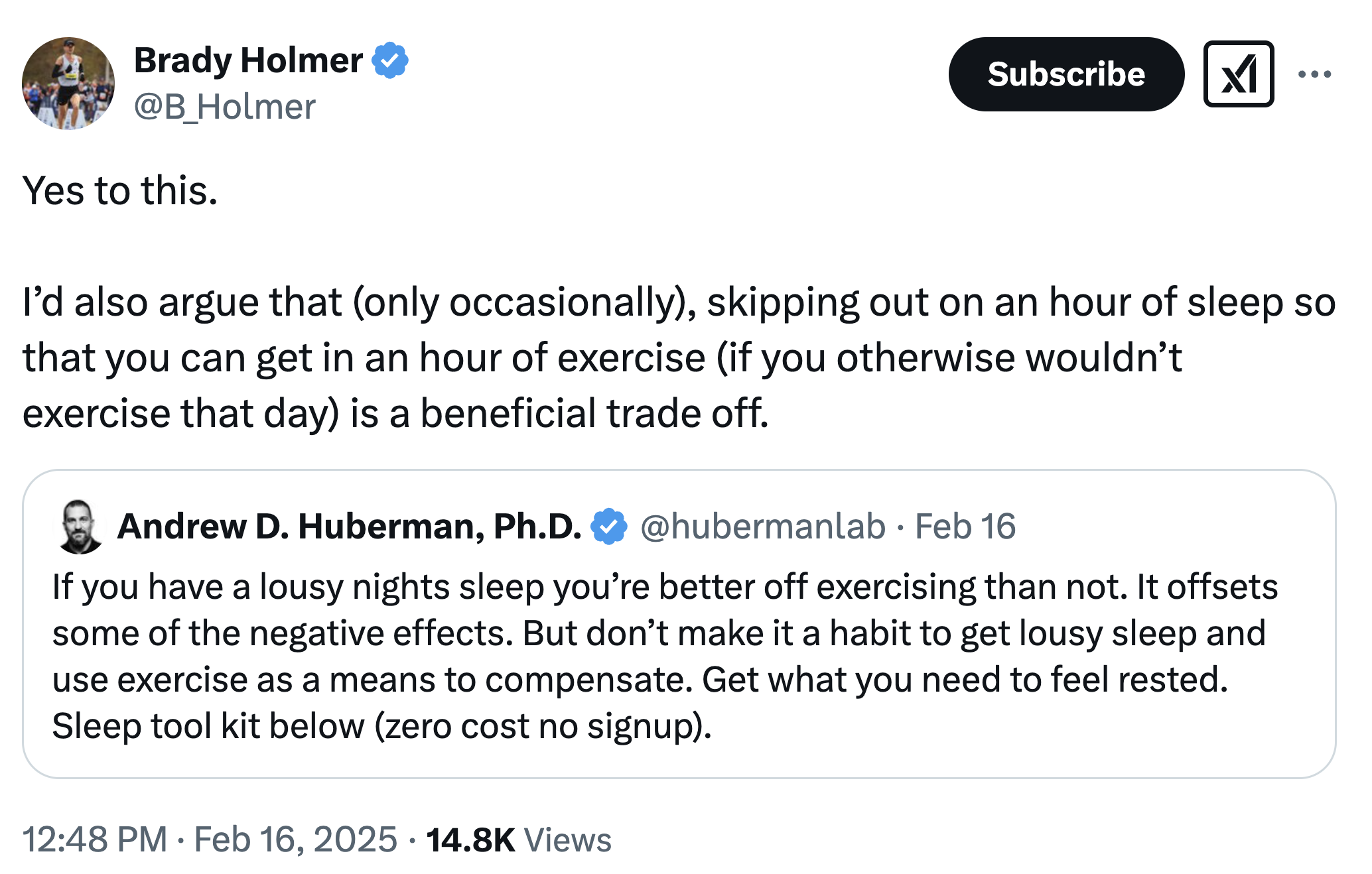1372x874 pixels.
Task: Open the Grok icon next to Subscribe
Action: click(1238, 74)
